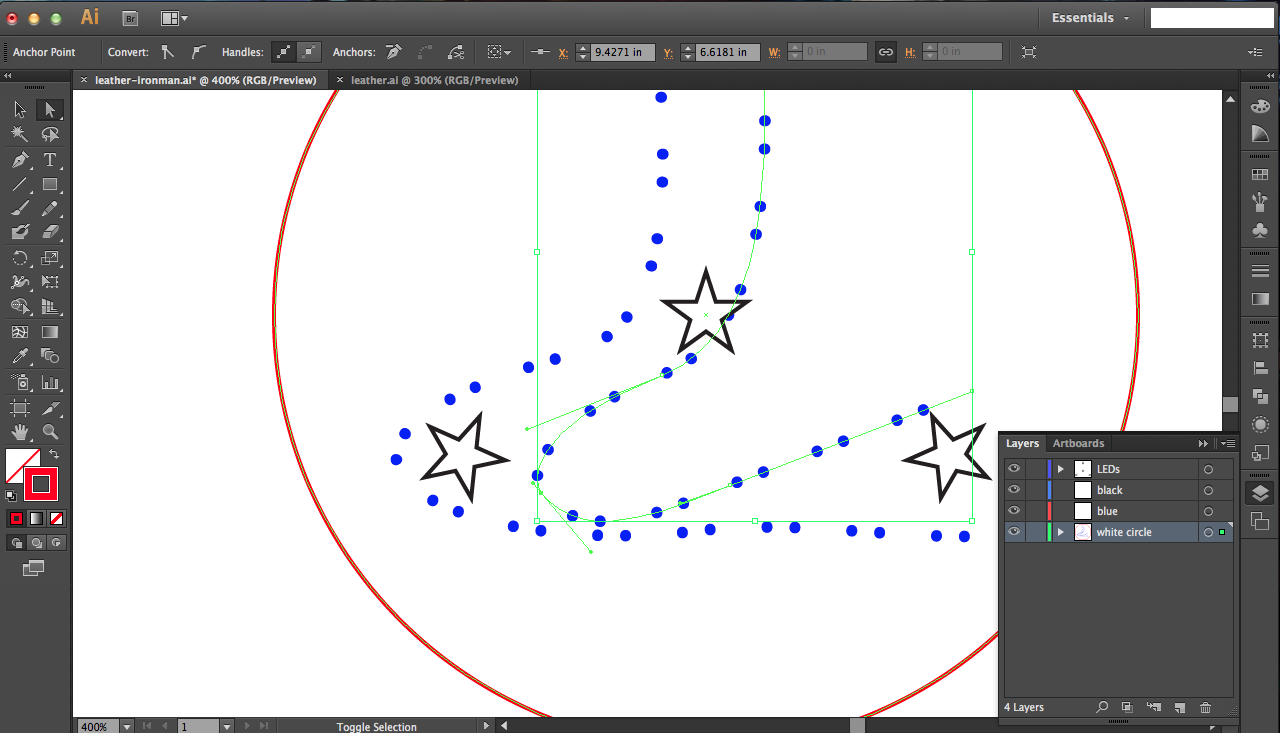Make a clipping mask in Layers panel

[1127, 707]
